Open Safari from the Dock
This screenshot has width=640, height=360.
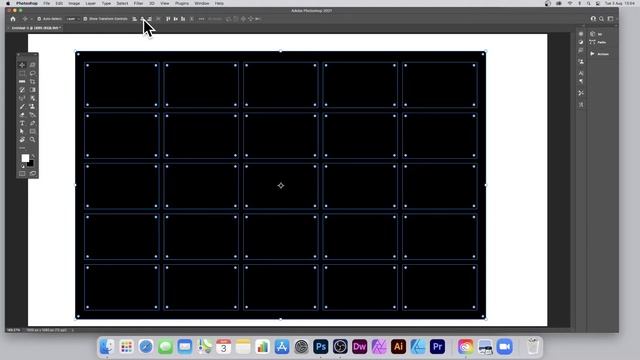pos(146,347)
